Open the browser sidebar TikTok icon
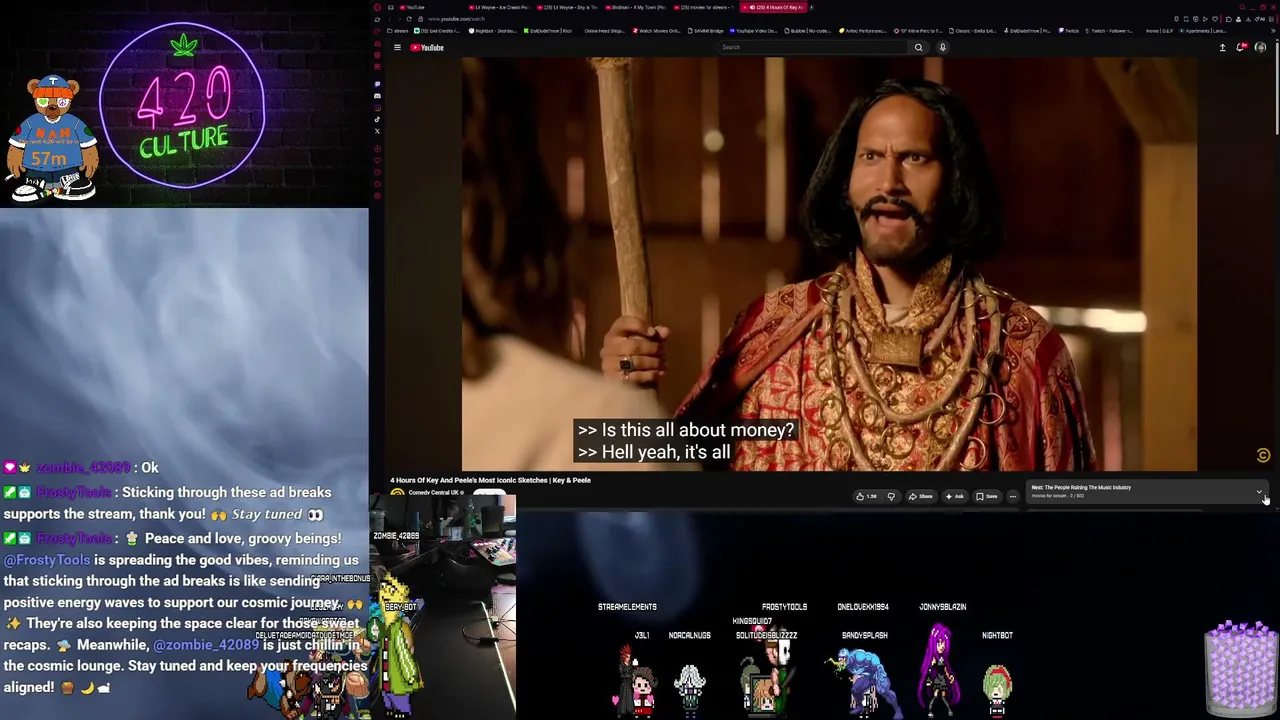 coord(377,120)
